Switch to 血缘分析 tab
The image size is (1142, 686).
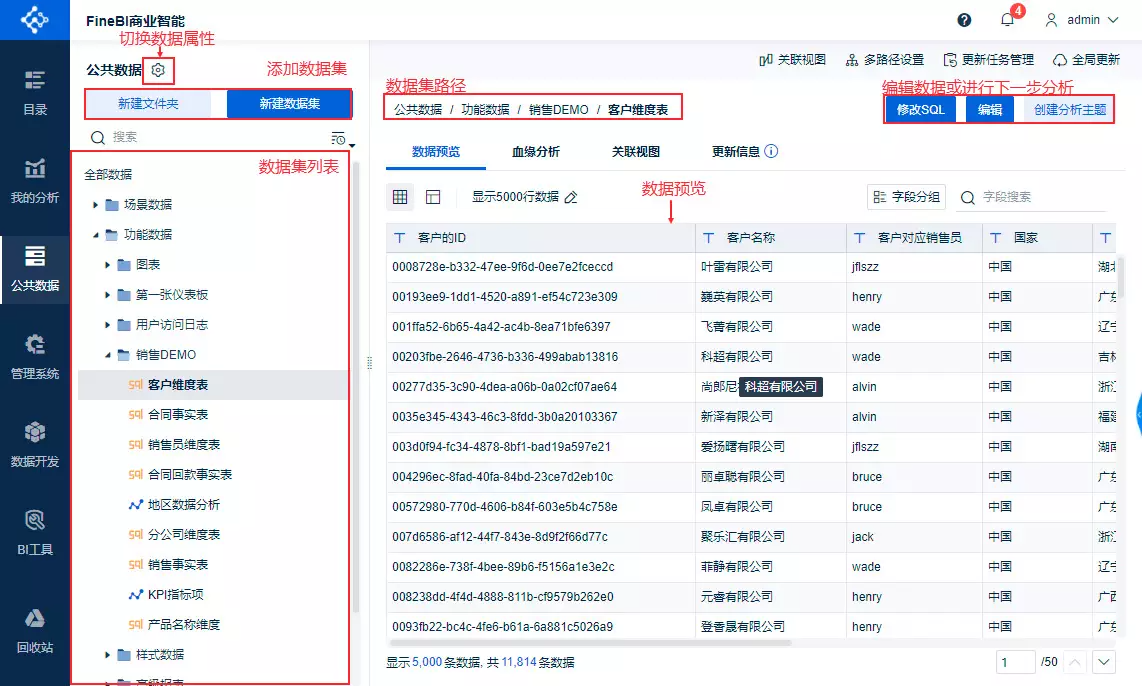pyautogui.click(x=536, y=151)
